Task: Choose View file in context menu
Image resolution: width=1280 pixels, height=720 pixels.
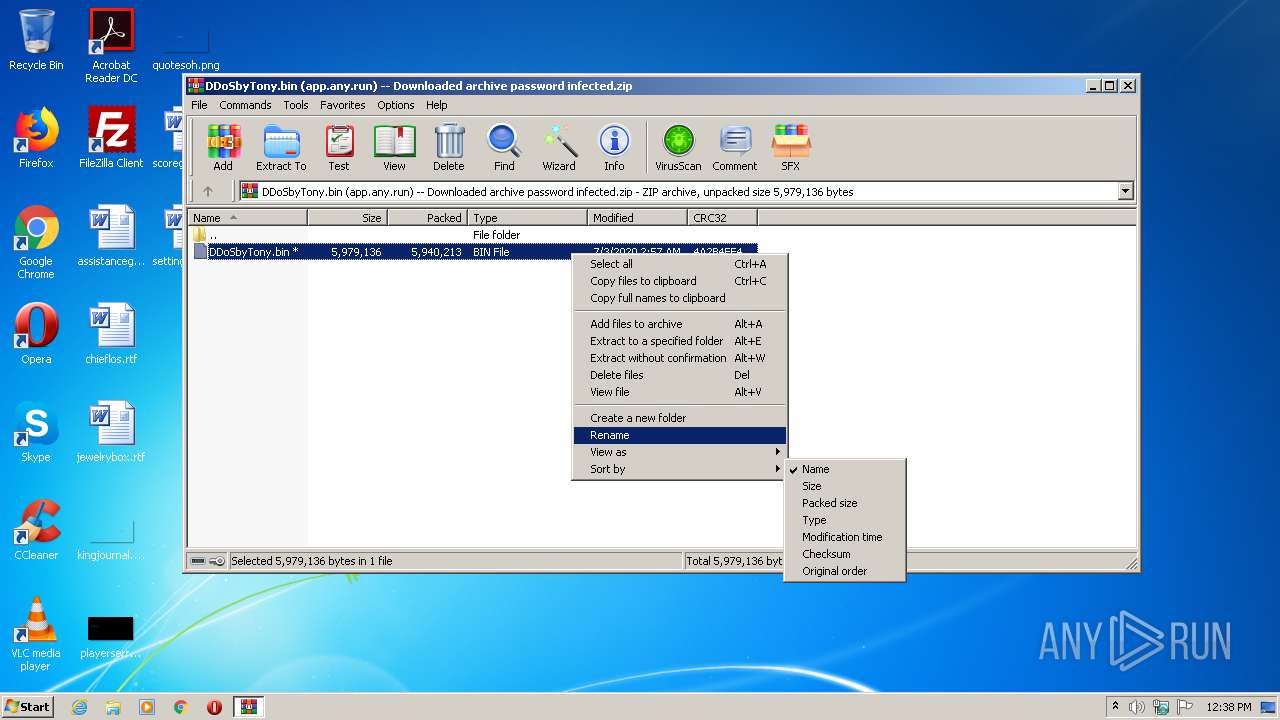Action: tap(680, 392)
